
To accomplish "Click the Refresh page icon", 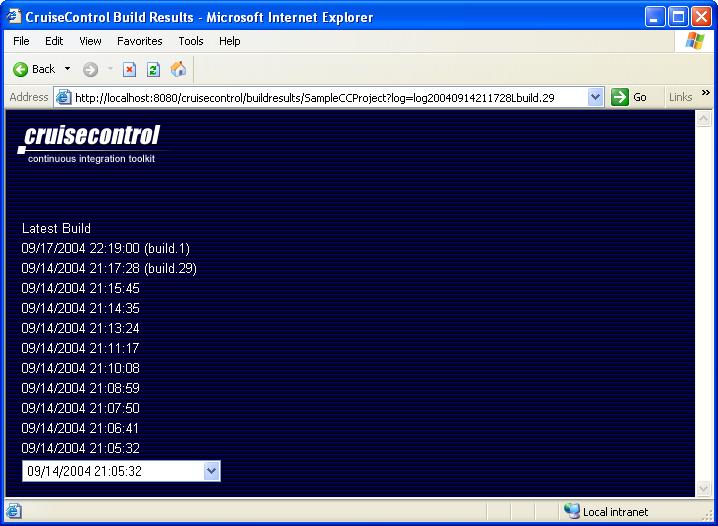I will [153, 70].
